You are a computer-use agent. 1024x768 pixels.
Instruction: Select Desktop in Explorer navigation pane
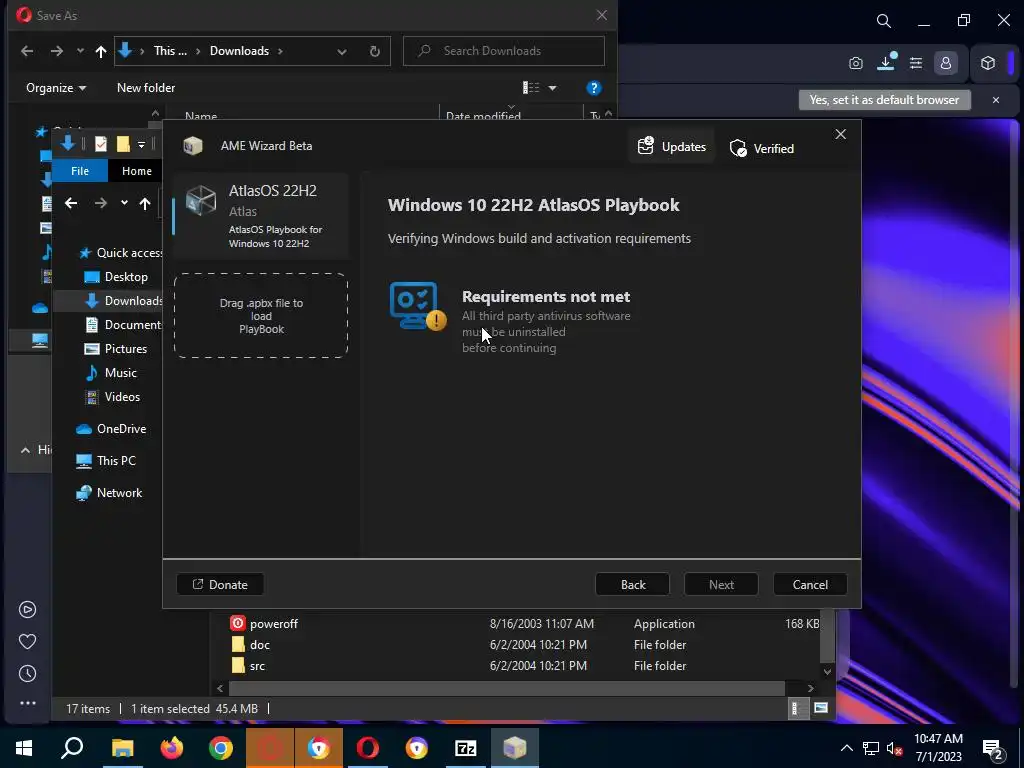click(x=116, y=277)
